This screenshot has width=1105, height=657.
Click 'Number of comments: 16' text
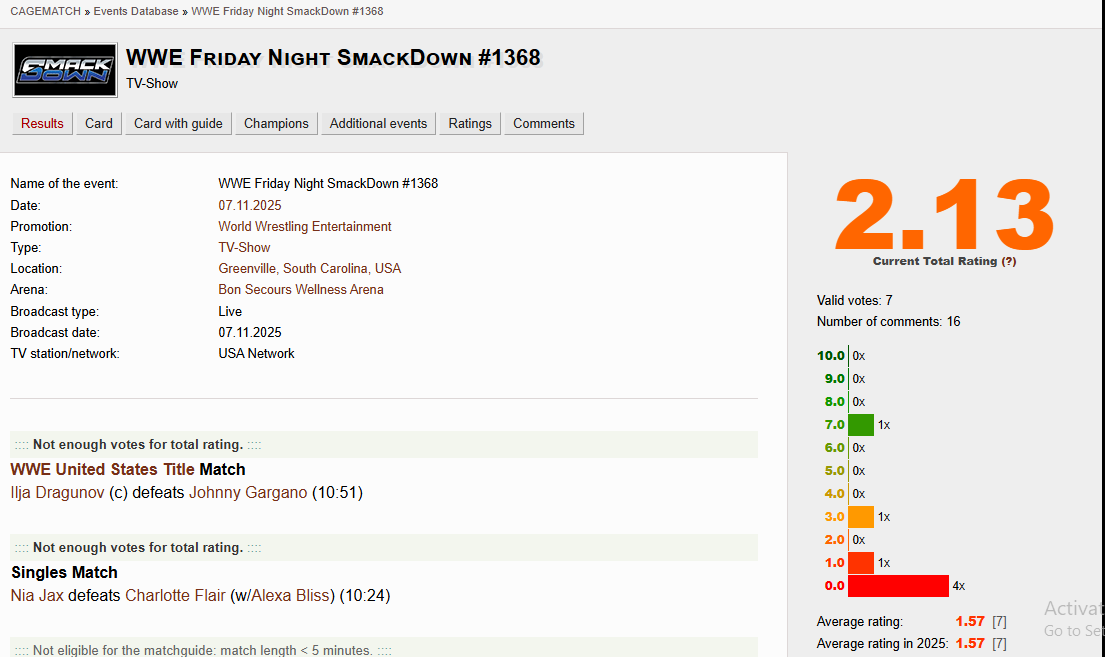pos(888,321)
